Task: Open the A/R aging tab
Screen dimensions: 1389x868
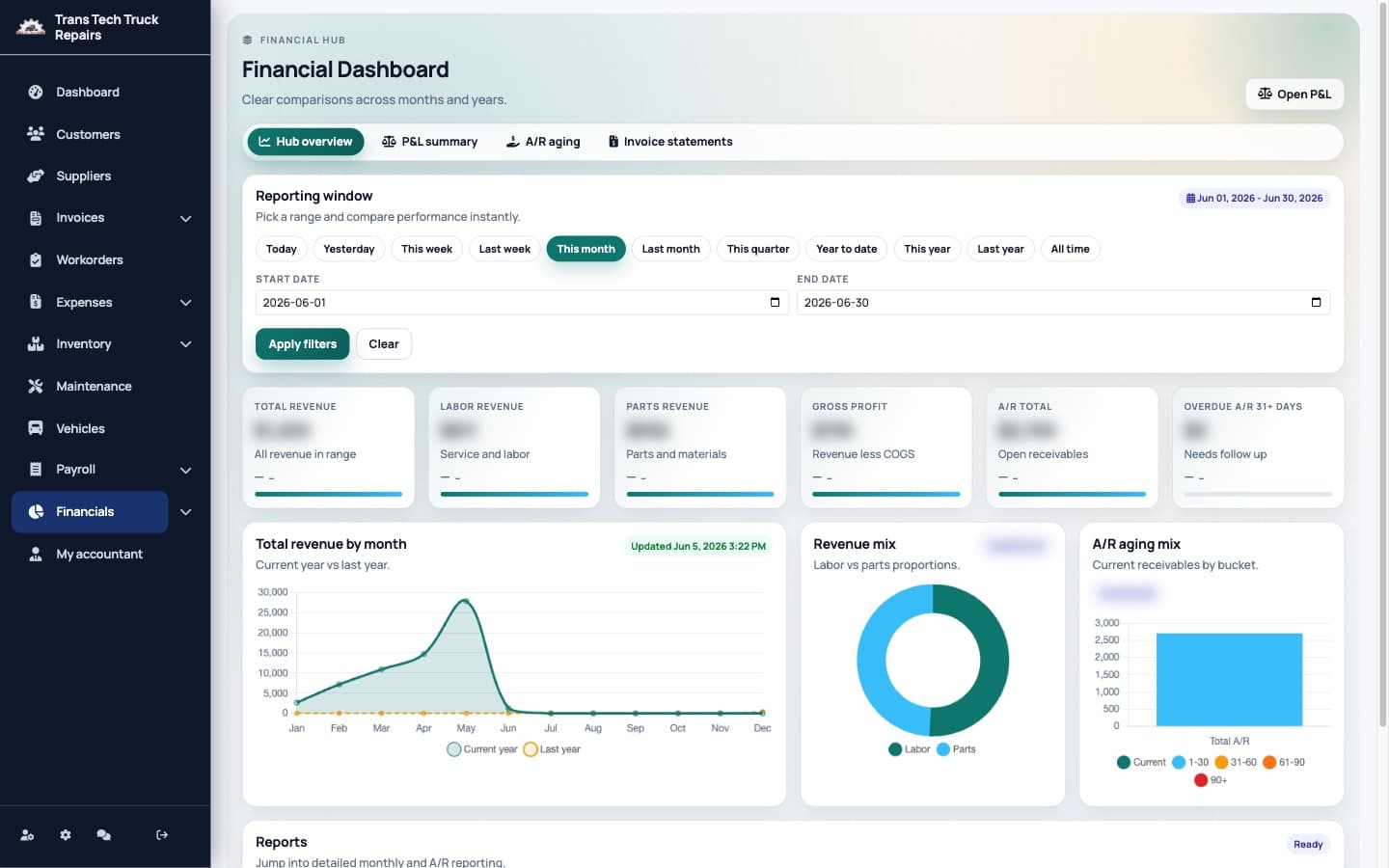Action: pyautogui.click(x=543, y=142)
